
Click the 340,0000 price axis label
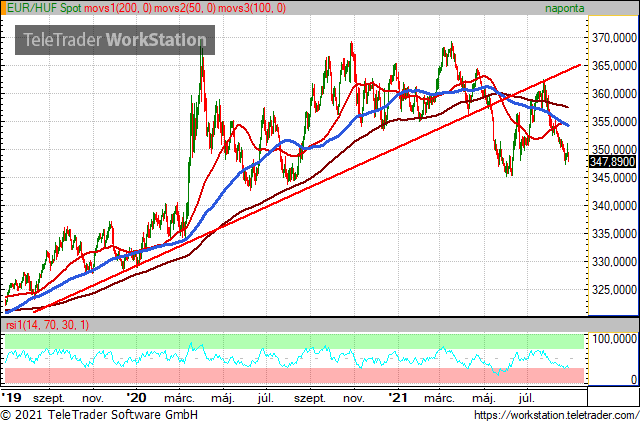point(614,206)
